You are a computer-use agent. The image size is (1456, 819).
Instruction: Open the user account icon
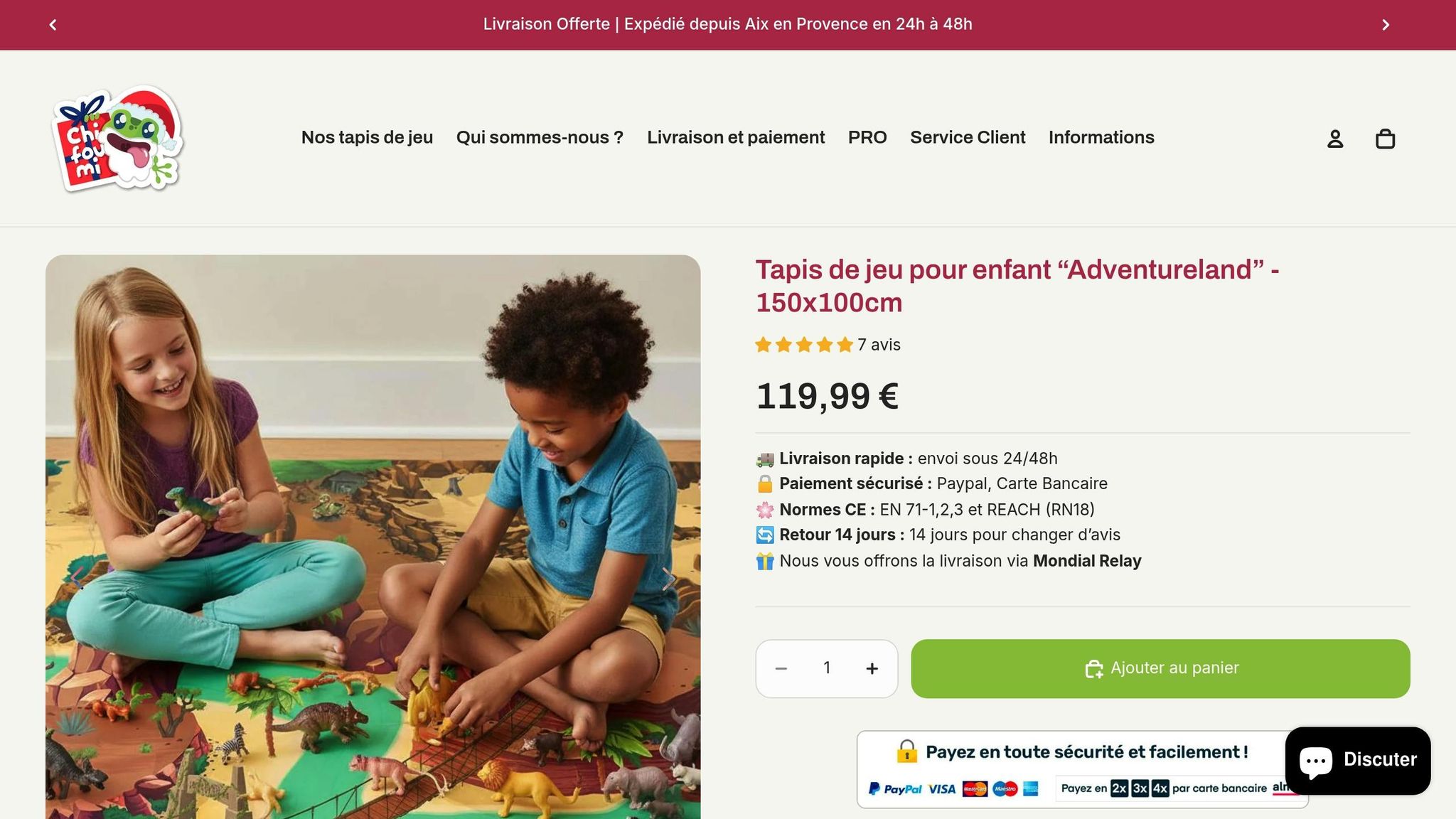(x=1335, y=139)
